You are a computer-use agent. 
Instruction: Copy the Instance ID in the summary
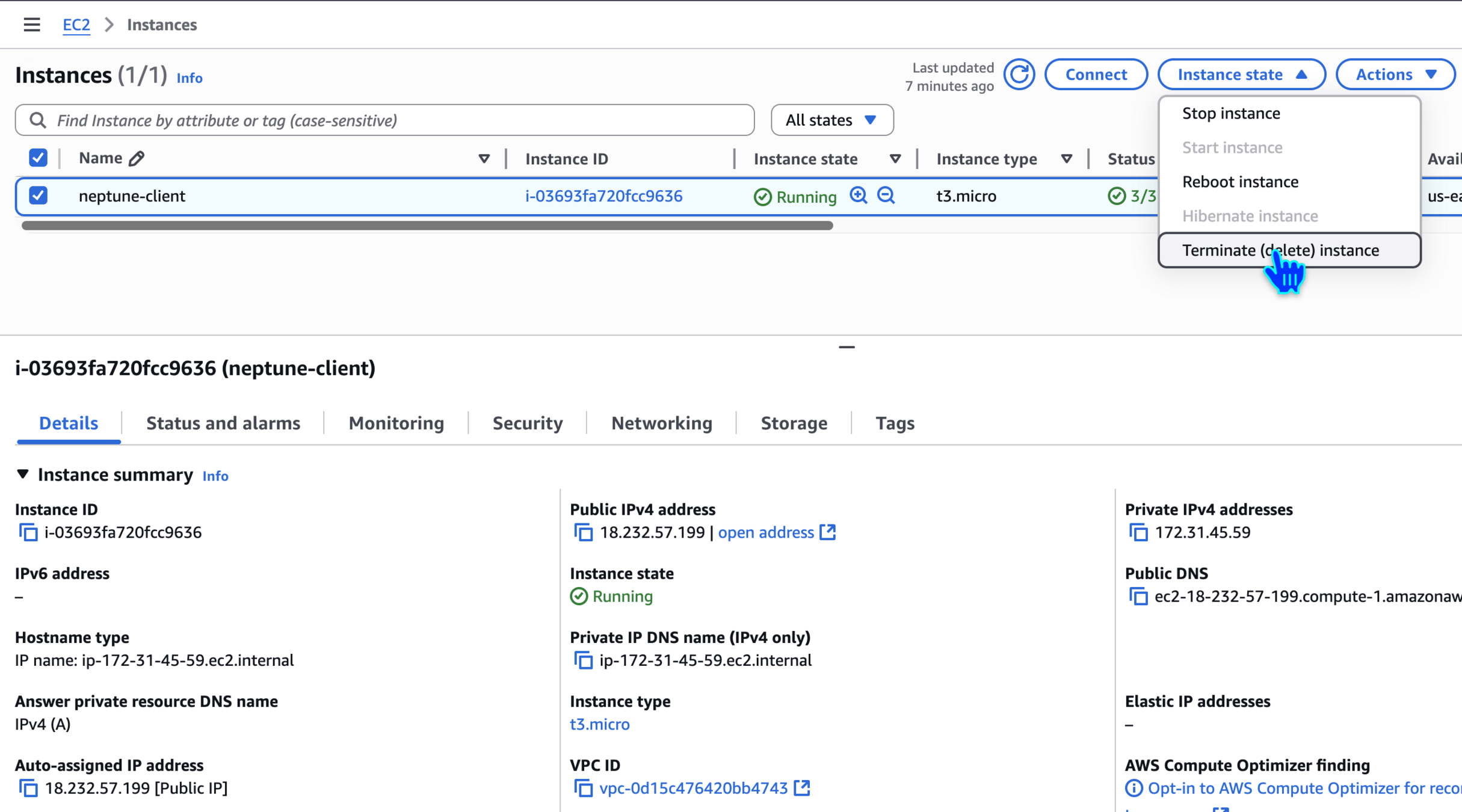28,532
